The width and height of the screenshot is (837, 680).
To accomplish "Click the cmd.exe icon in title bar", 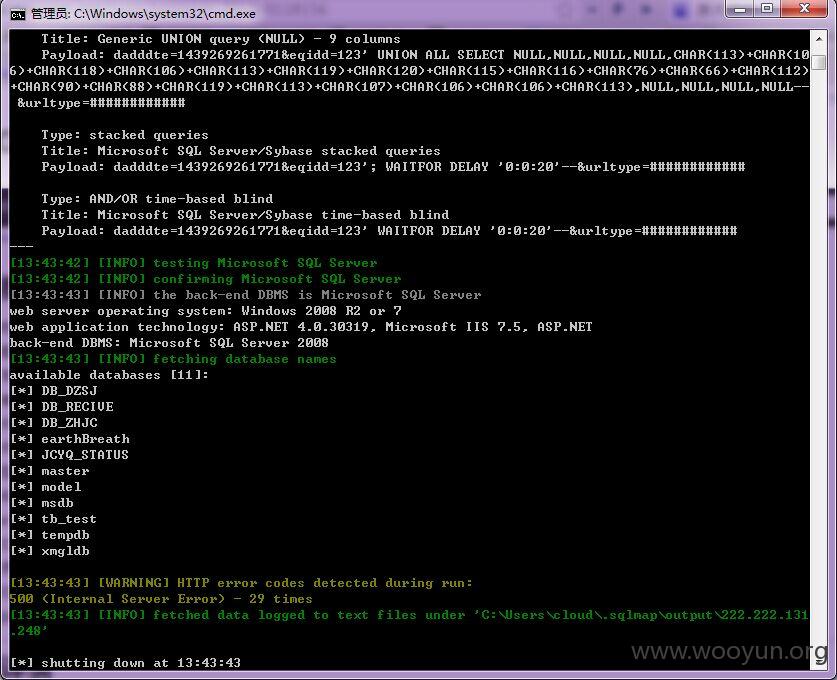I will click(x=18, y=14).
